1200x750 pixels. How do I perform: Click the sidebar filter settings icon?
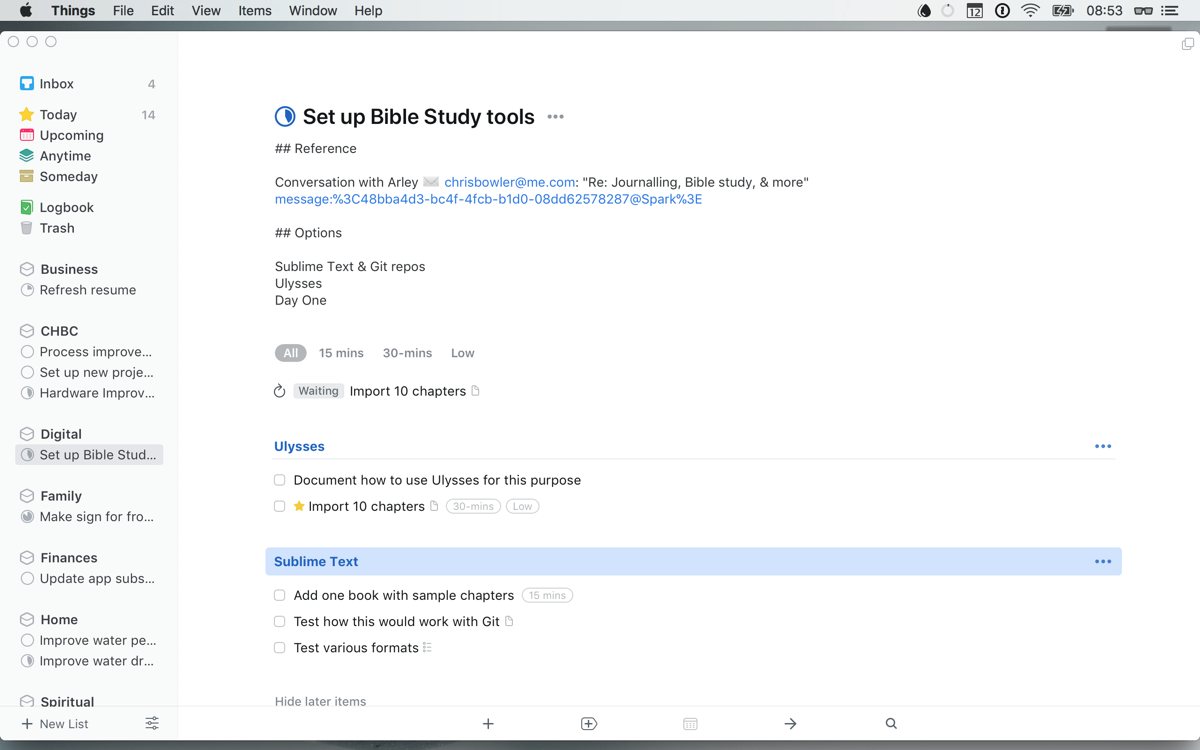(152, 723)
